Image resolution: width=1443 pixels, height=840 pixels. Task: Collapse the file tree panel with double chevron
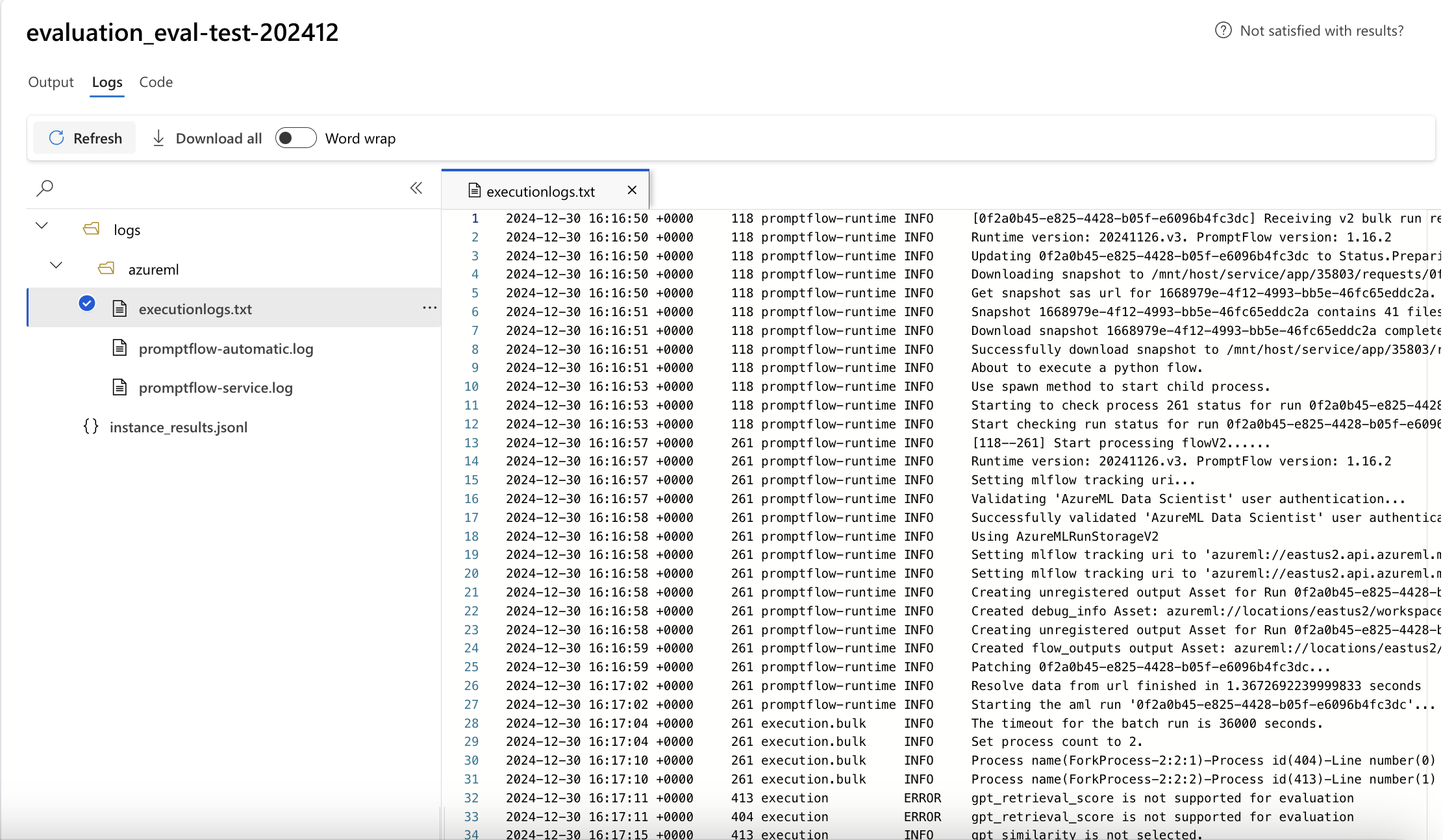tap(416, 188)
